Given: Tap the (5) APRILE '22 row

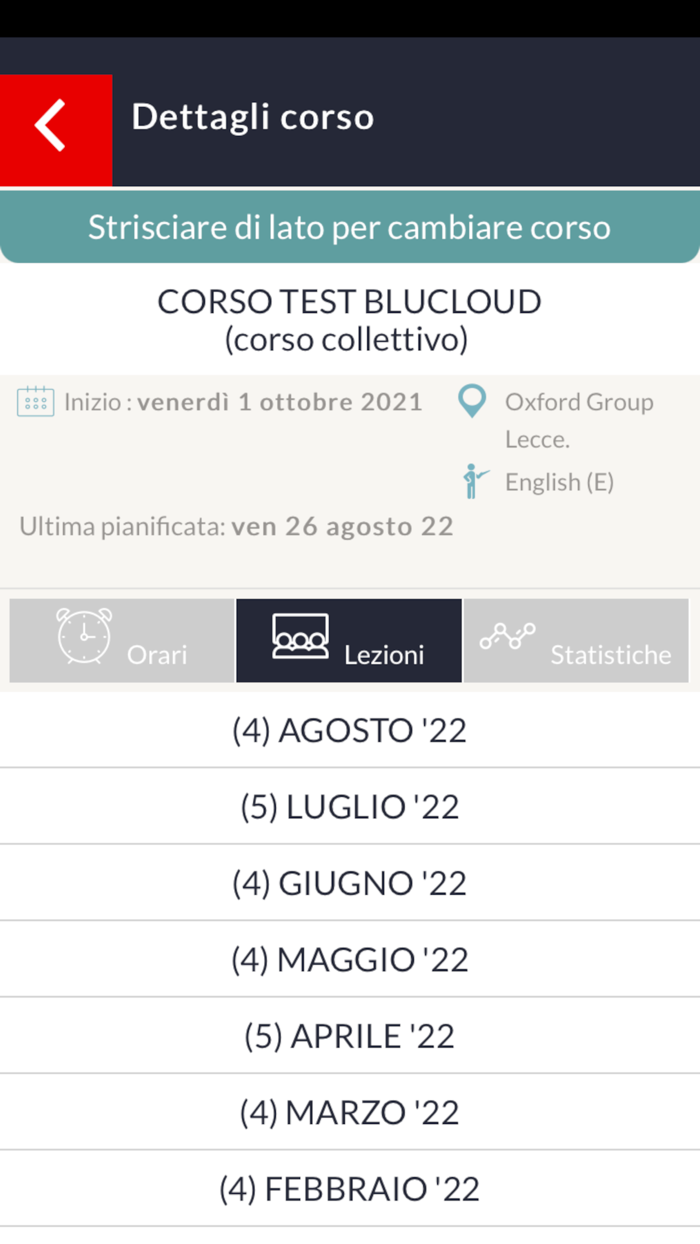Looking at the screenshot, I should click(x=350, y=1035).
